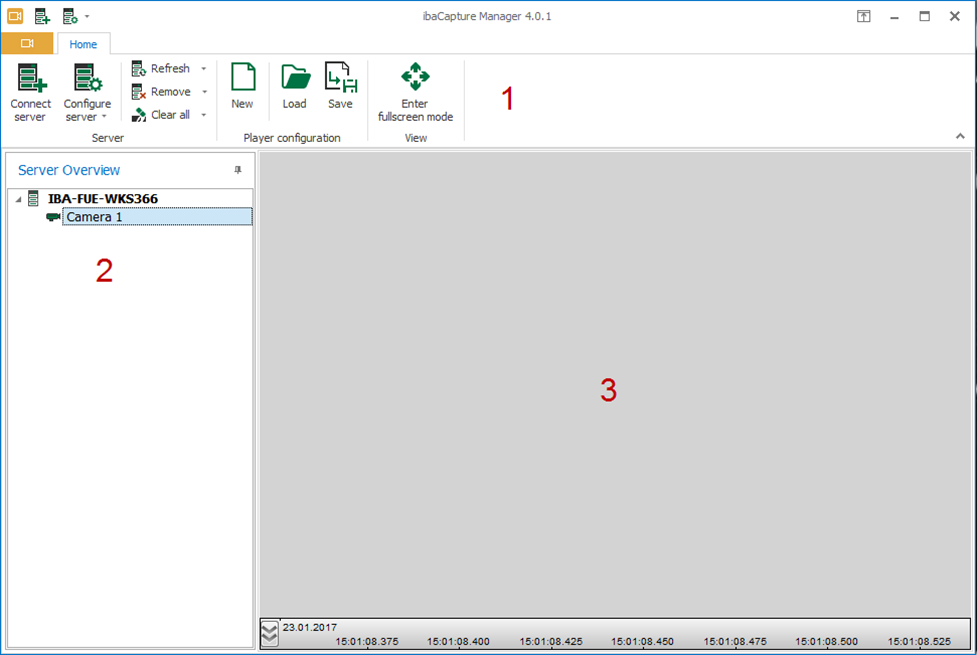This screenshot has width=977, height=655.
Task: Click the timeline at 15:01:08.450
Action: [642, 641]
